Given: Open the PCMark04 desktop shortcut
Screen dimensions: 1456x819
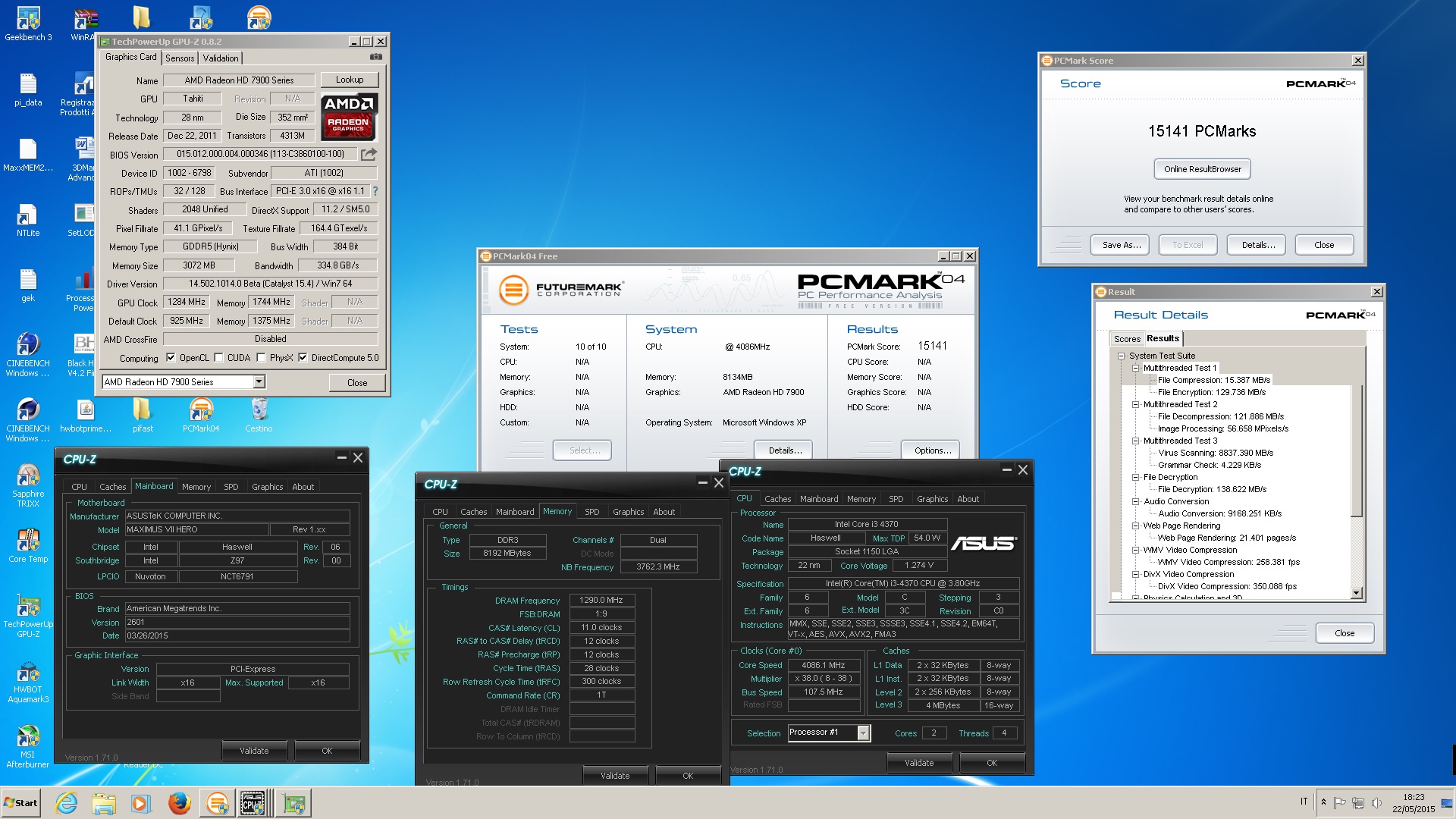Looking at the screenshot, I should (x=201, y=416).
